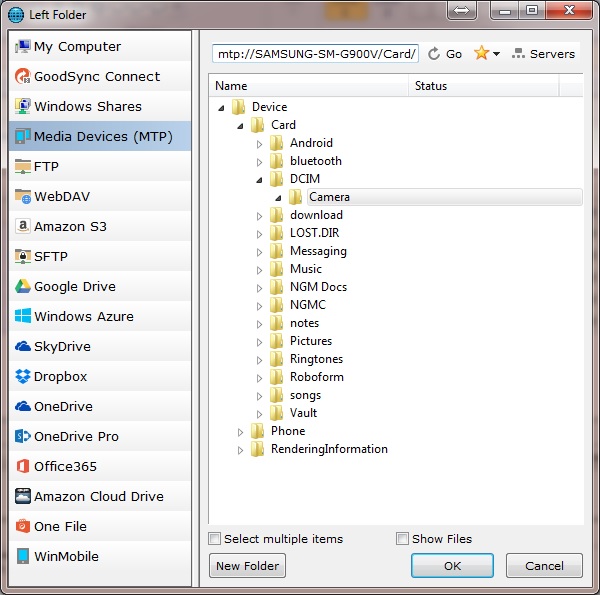The width and height of the screenshot is (600, 595).
Task: Click the FTP folder icon
Action: pos(23,166)
